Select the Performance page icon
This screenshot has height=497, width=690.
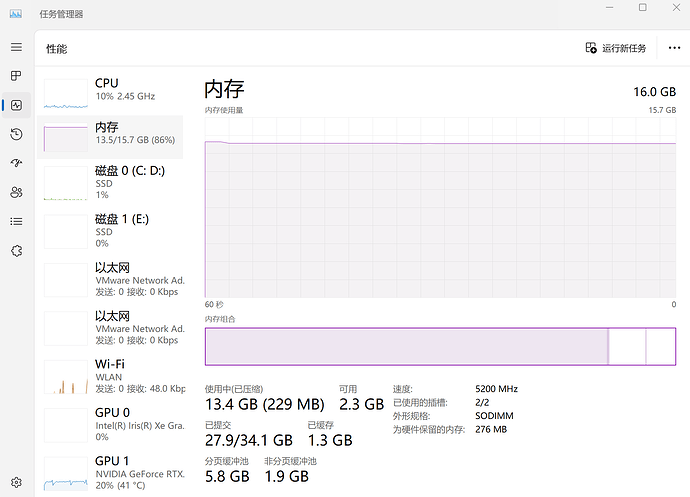16,105
